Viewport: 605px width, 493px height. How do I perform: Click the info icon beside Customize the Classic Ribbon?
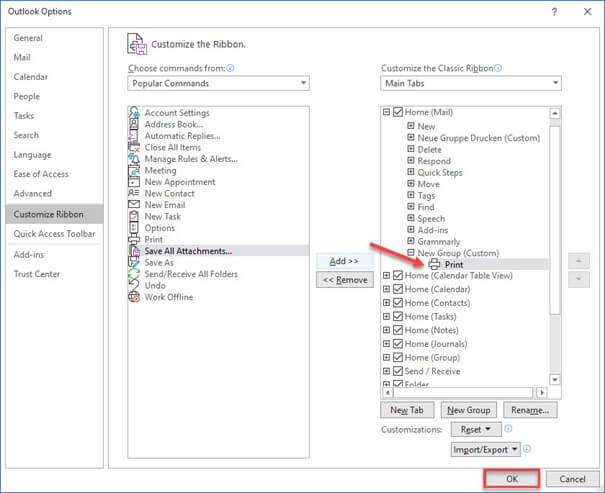click(x=498, y=68)
